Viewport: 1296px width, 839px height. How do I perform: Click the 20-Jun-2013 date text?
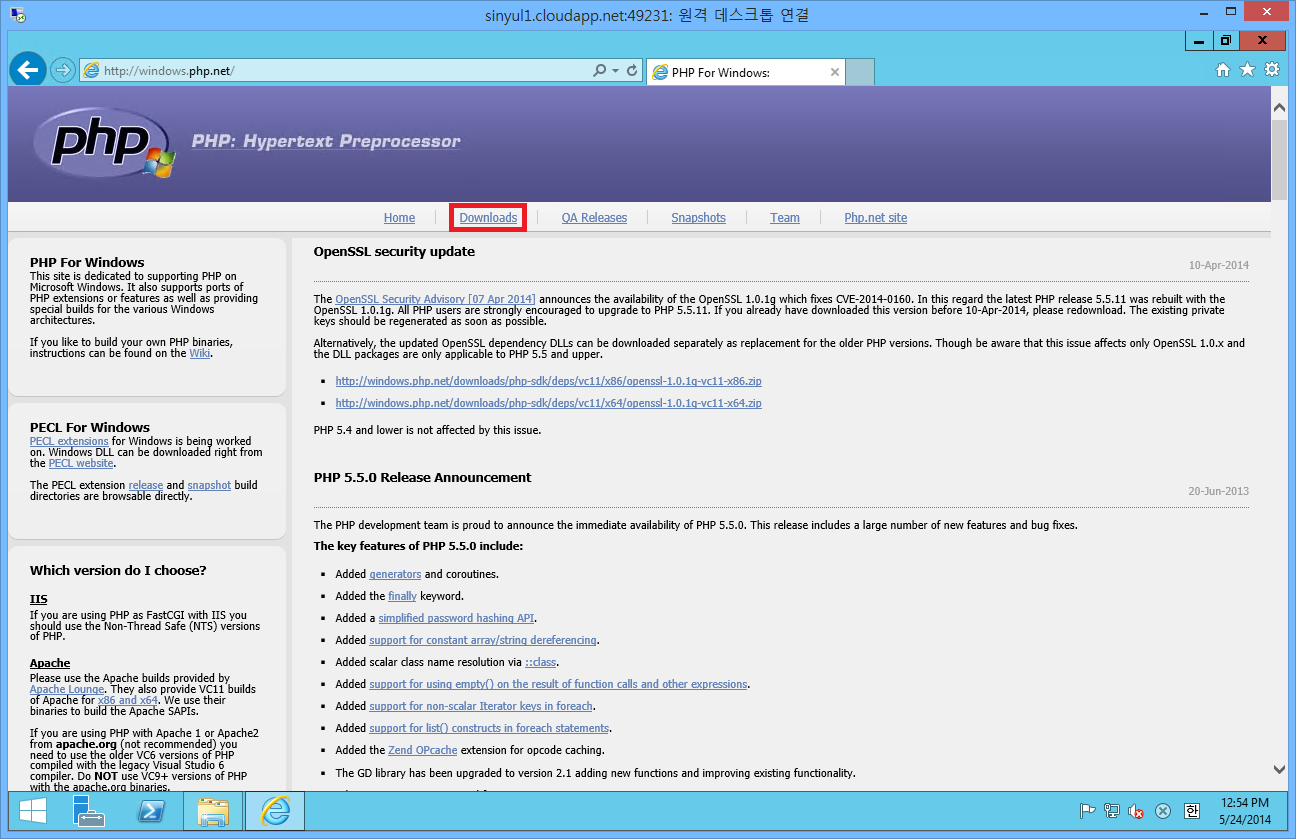1219,491
